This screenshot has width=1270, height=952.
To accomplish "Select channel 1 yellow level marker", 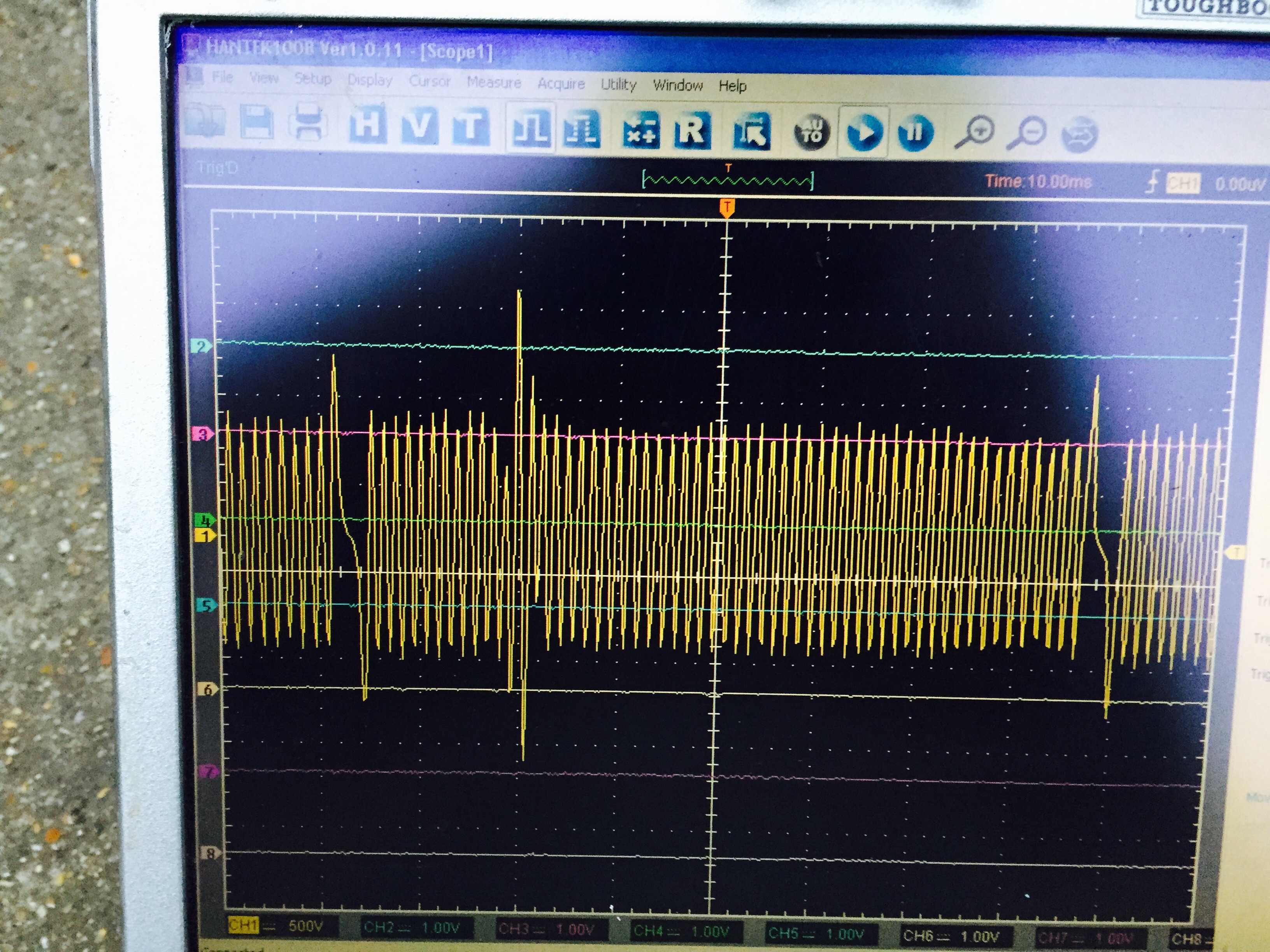I will [205, 536].
